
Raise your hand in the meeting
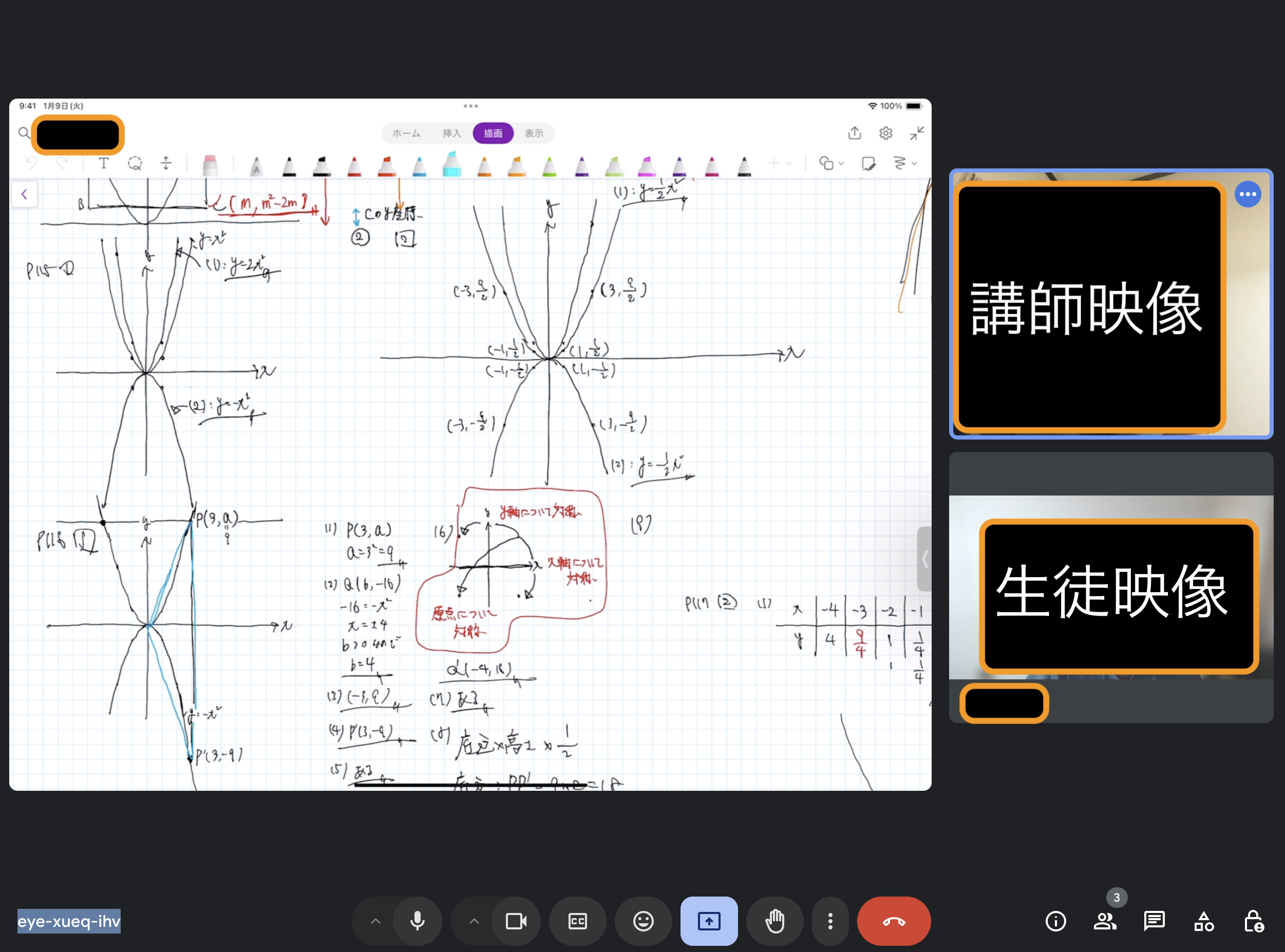774,921
